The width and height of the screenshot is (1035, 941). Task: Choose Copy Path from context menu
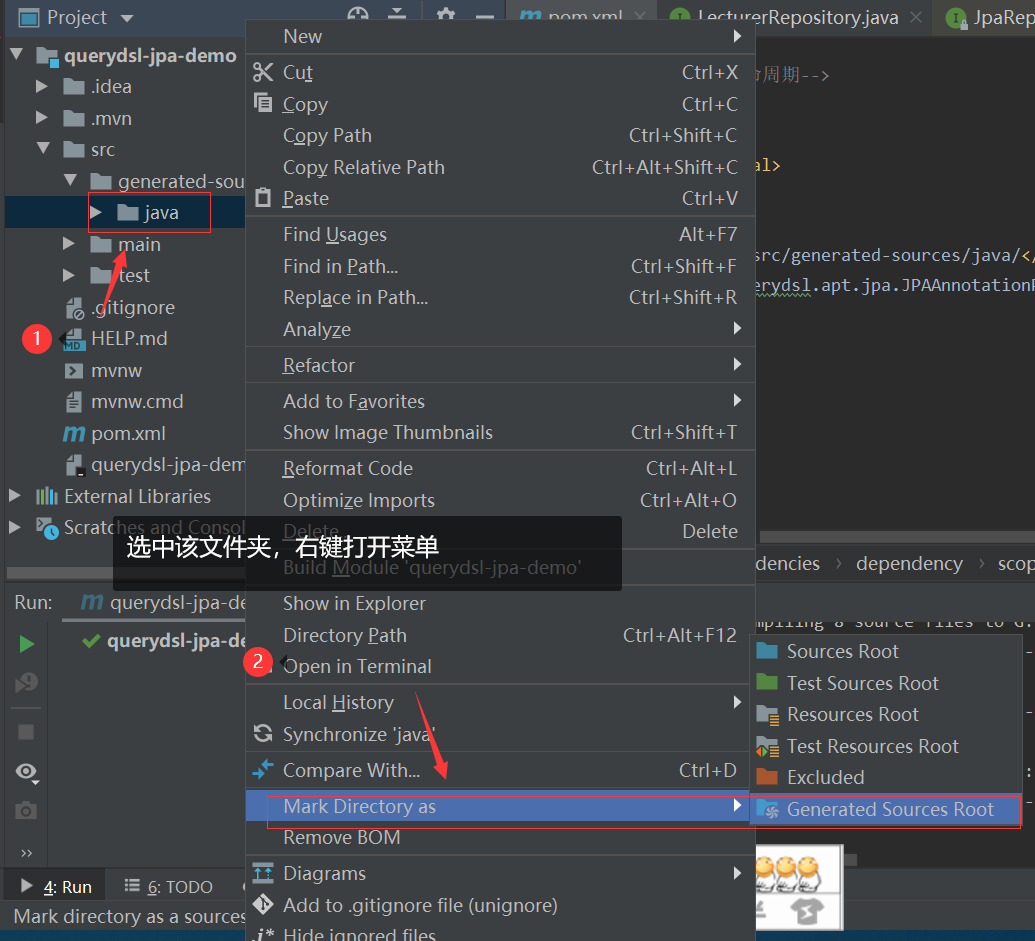(x=500, y=135)
